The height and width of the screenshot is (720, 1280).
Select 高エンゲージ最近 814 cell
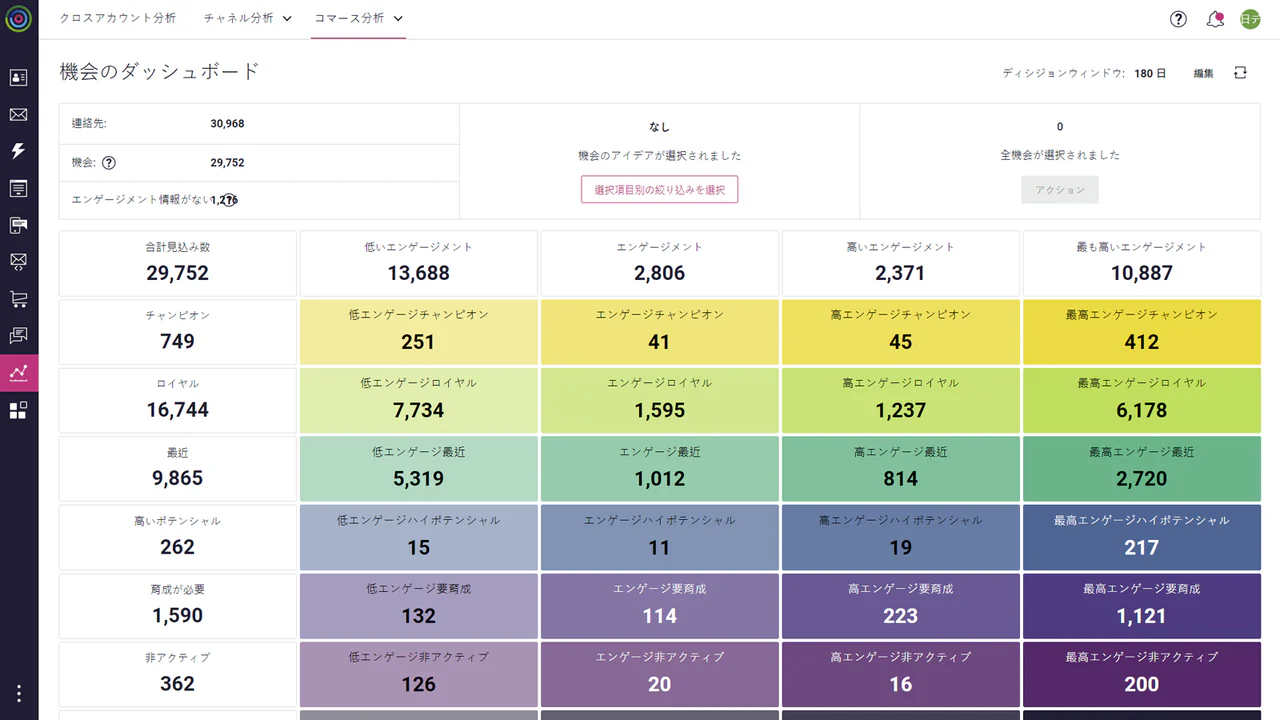(901, 469)
